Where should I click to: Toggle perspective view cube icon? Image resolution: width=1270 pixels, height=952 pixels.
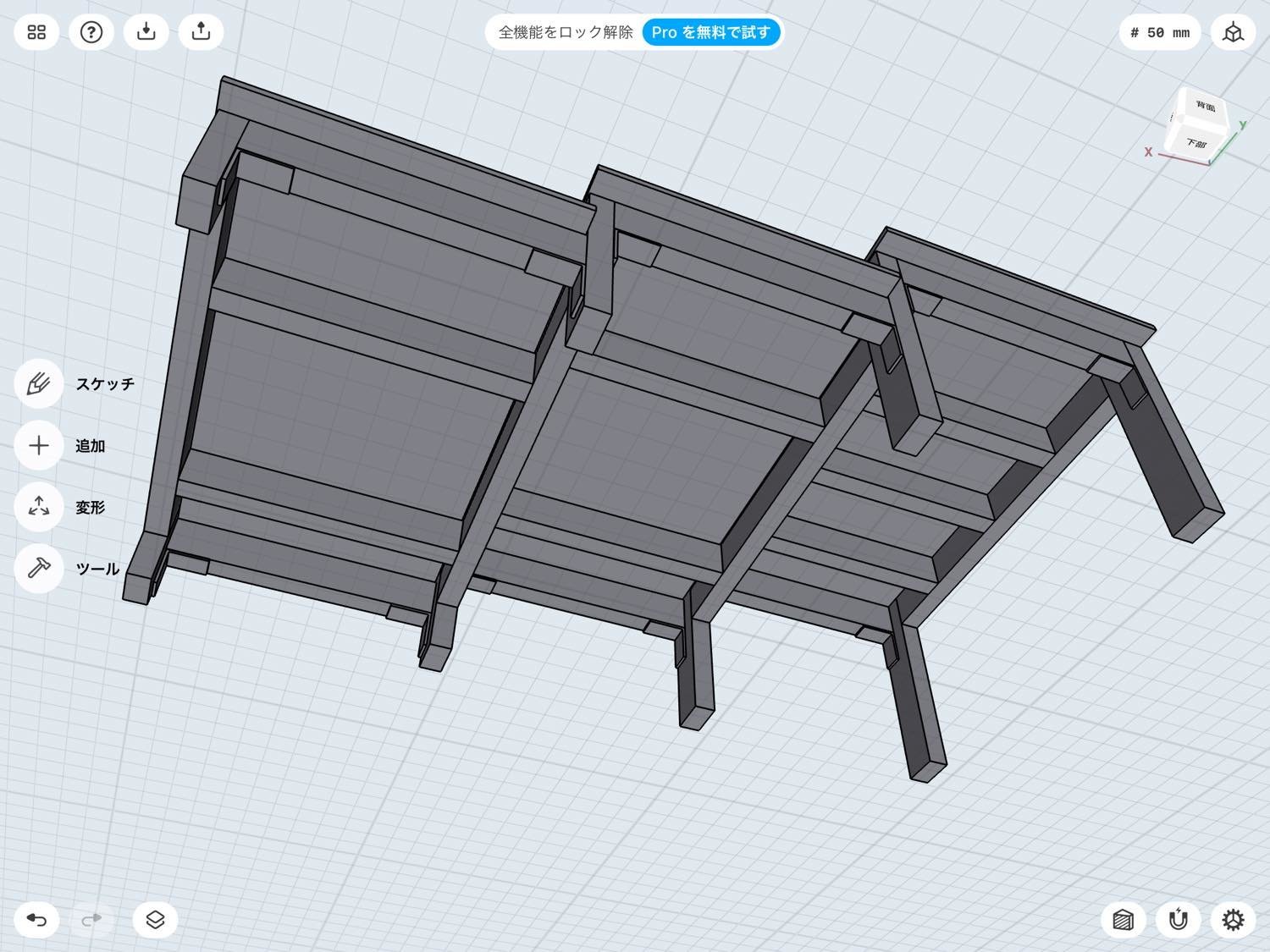click(x=1234, y=32)
